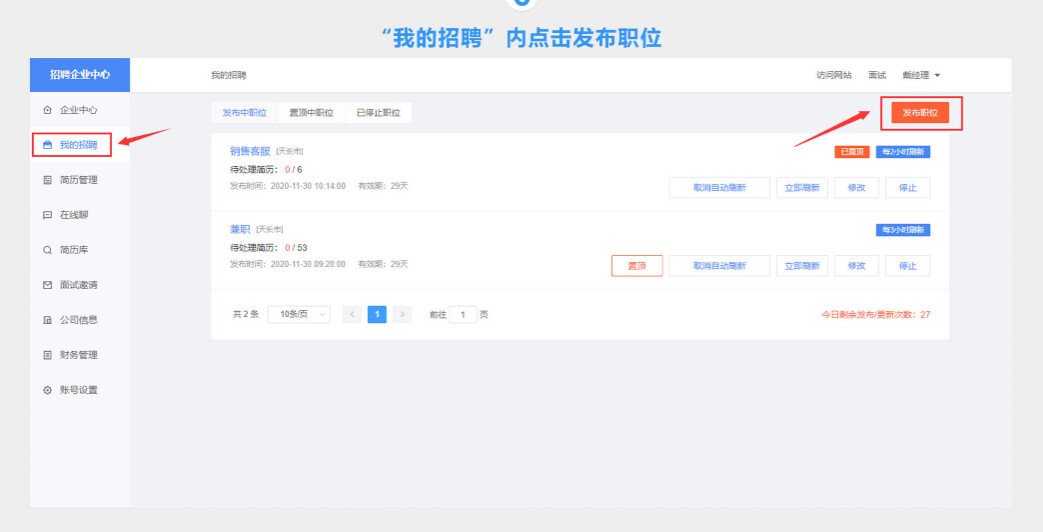The width and height of the screenshot is (1043, 532).
Task: Switch to the 已停止职位 tab
Action: pos(378,113)
